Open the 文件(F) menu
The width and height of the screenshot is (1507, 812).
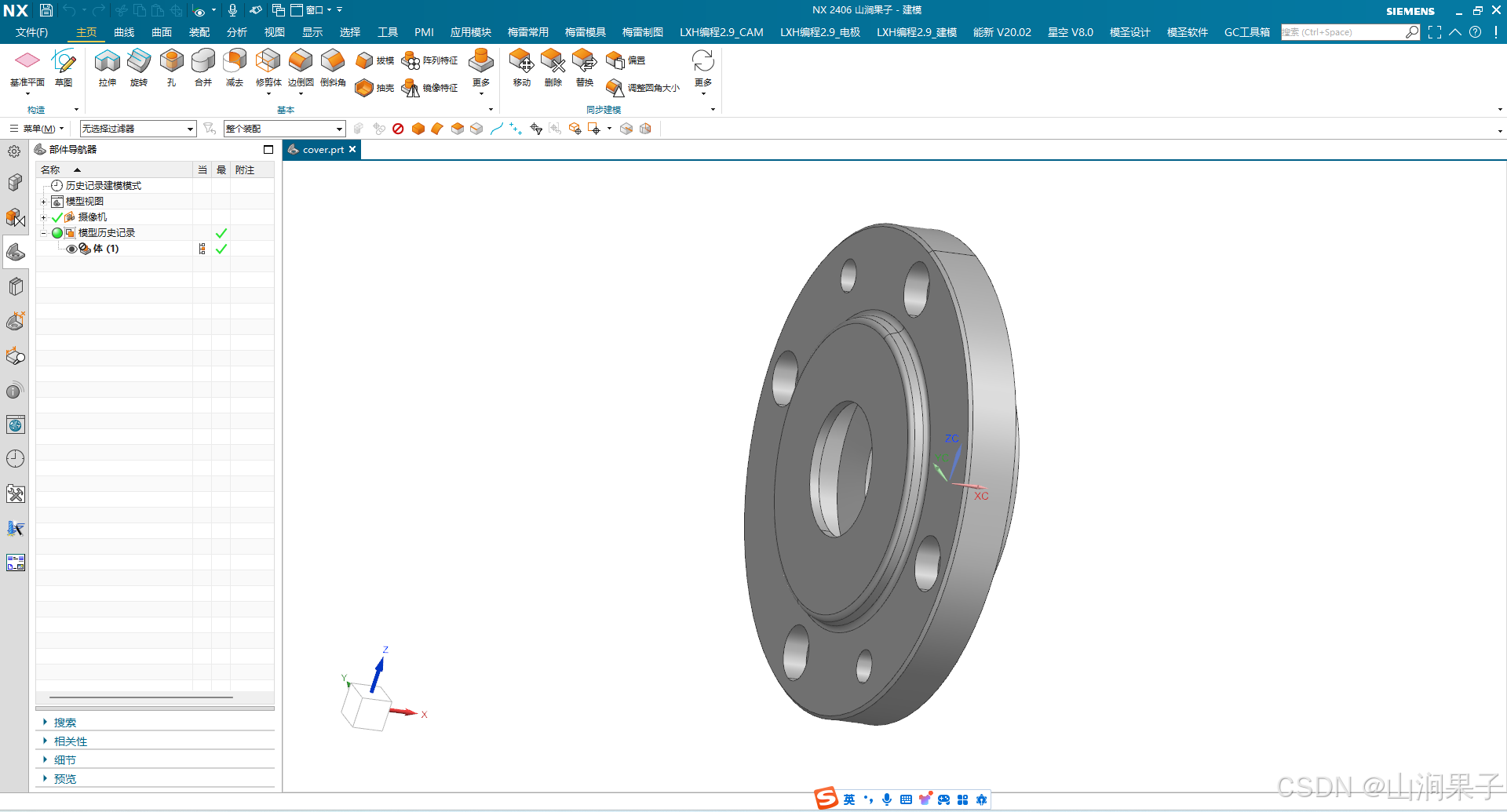click(31, 32)
